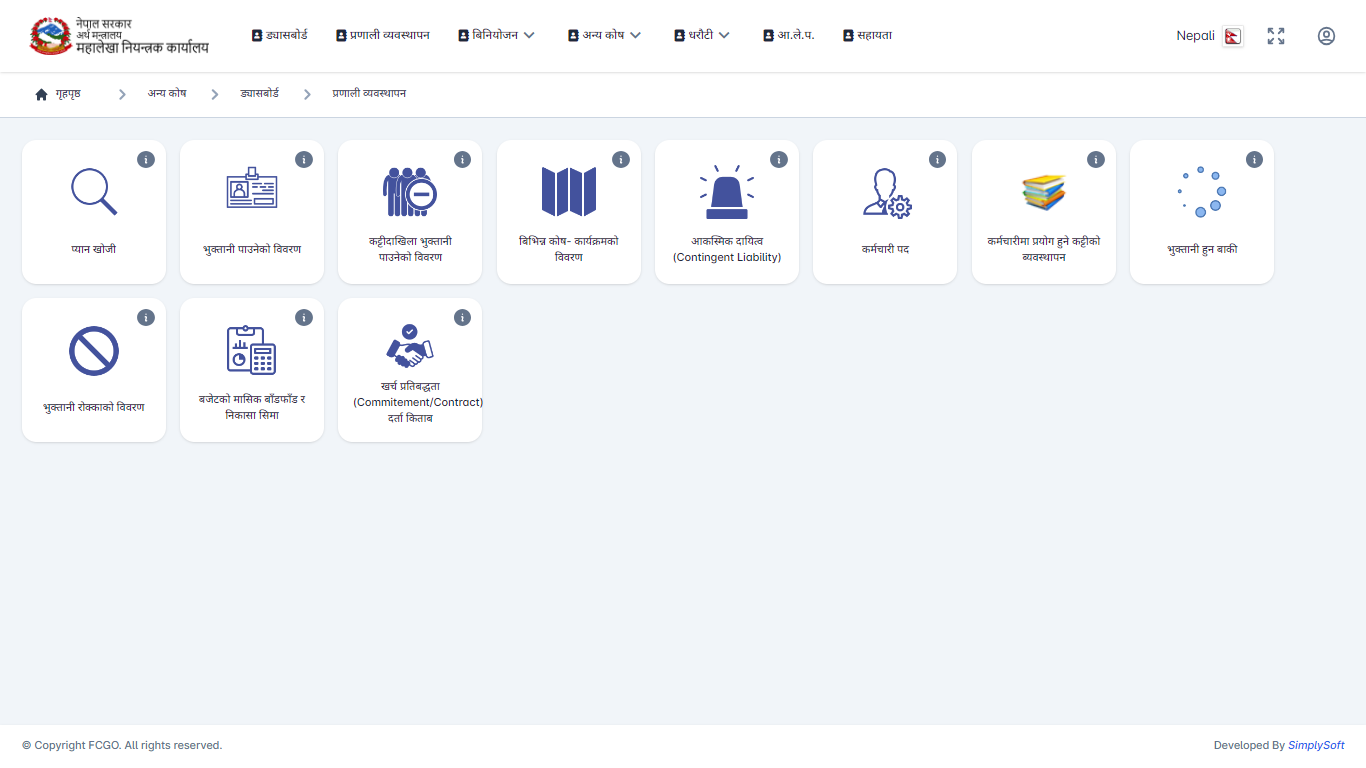Toggle fullscreen mode icon in header
This screenshot has height=768, width=1366.
click(1276, 36)
